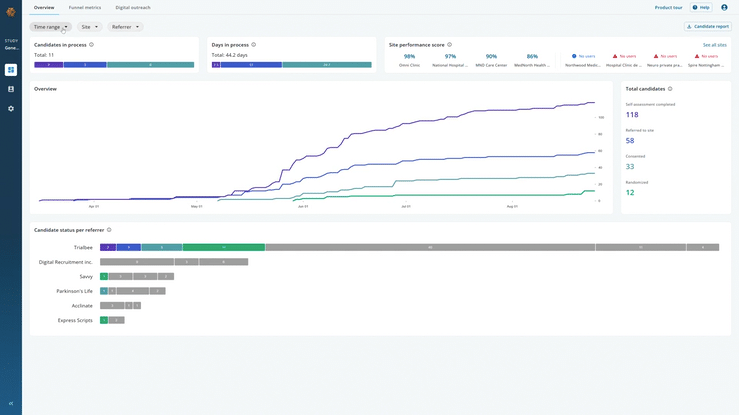This screenshot has height=415, width=739.
Task: Click the company logo at top left
Action: [x=11, y=12]
